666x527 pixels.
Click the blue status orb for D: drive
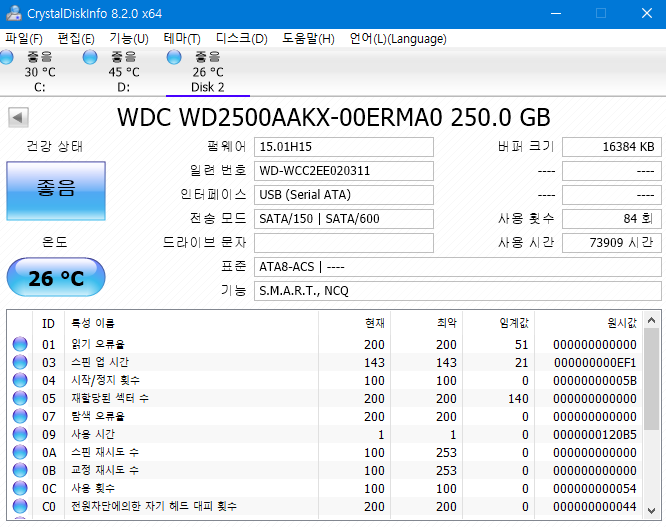tap(90, 57)
